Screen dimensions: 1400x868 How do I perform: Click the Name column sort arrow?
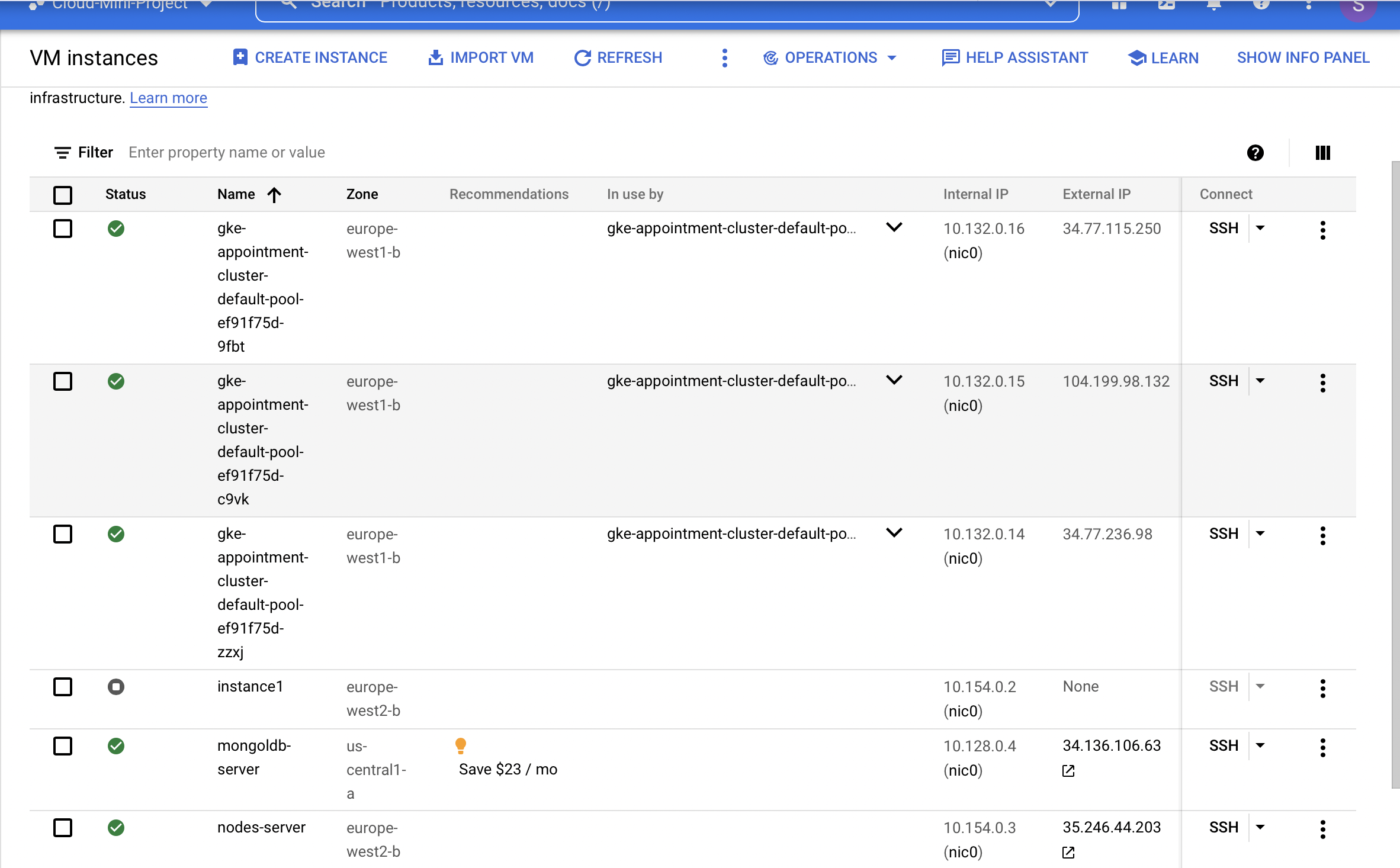pyautogui.click(x=274, y=195)
